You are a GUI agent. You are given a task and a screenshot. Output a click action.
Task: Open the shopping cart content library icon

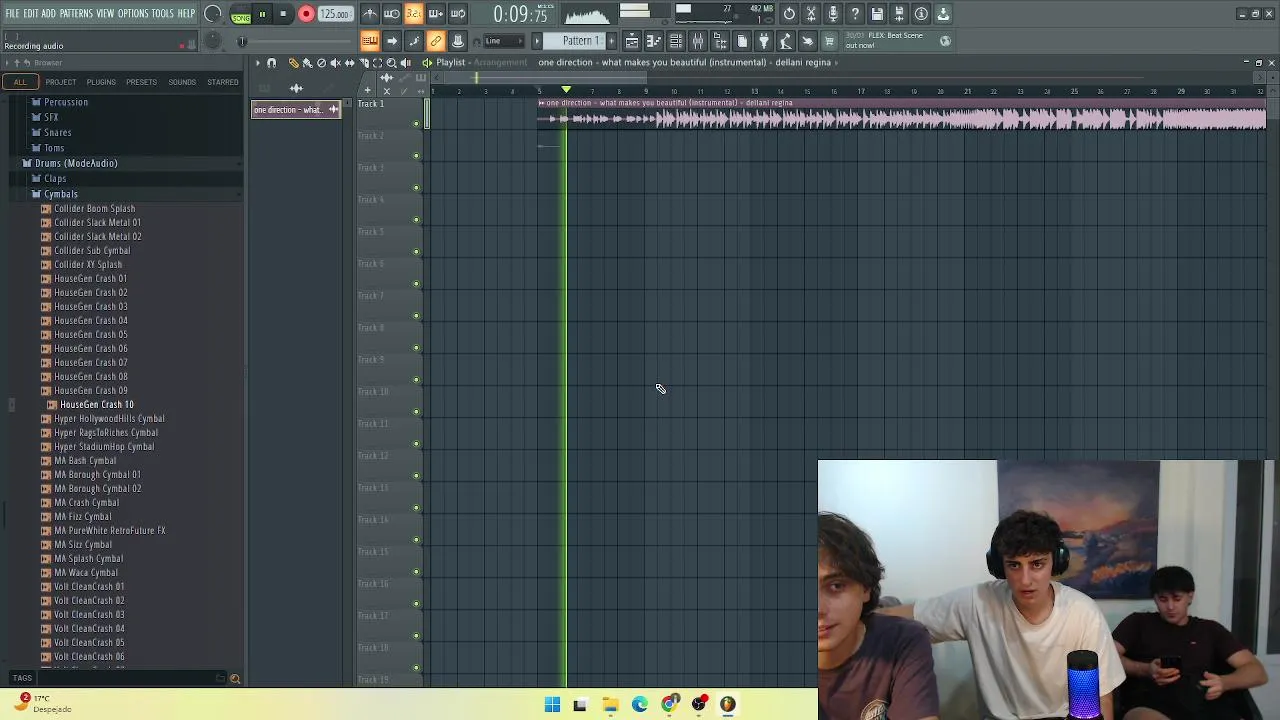830,41
